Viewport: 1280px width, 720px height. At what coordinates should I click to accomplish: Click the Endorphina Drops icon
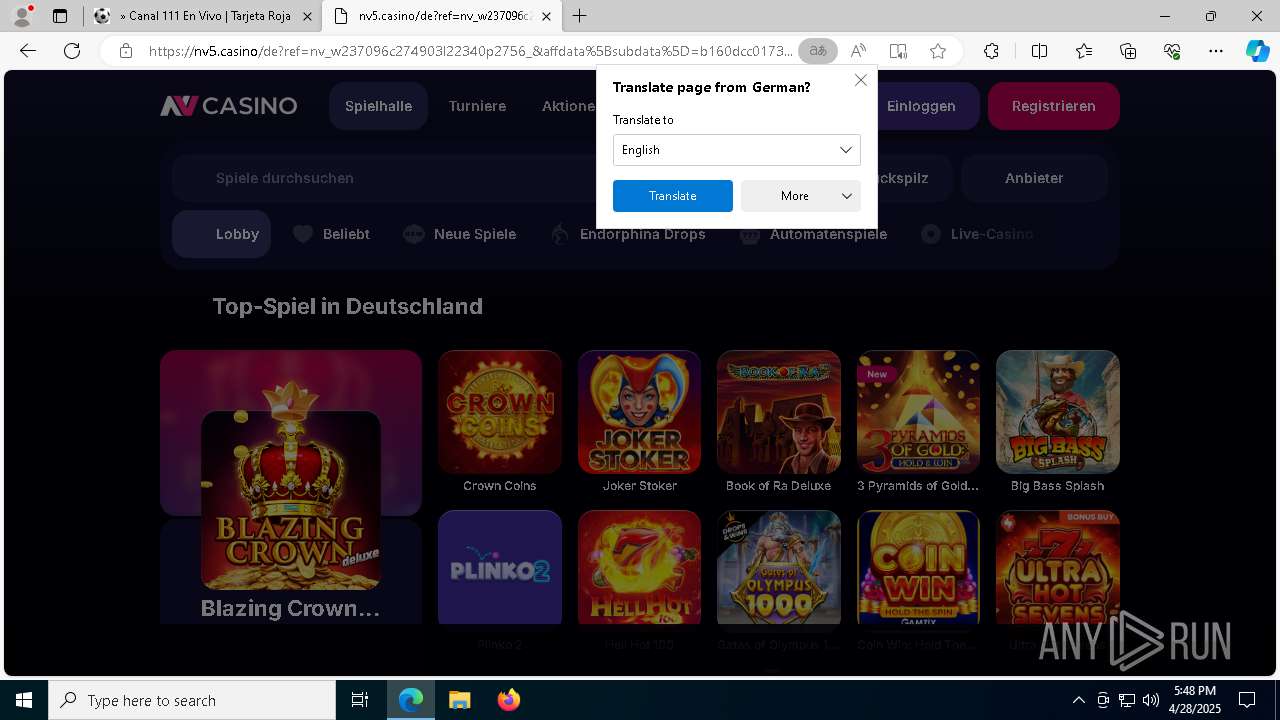[x=560, y=234]
